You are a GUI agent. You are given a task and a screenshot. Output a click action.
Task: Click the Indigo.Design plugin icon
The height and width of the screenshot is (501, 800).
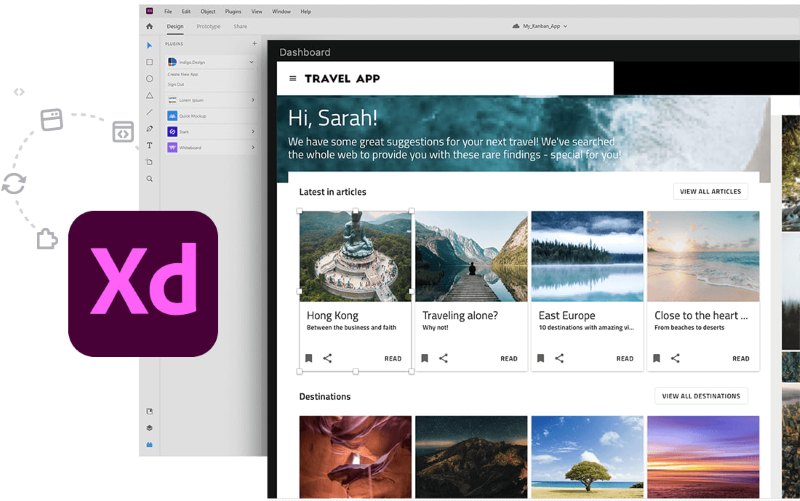(x=172, y=62)
